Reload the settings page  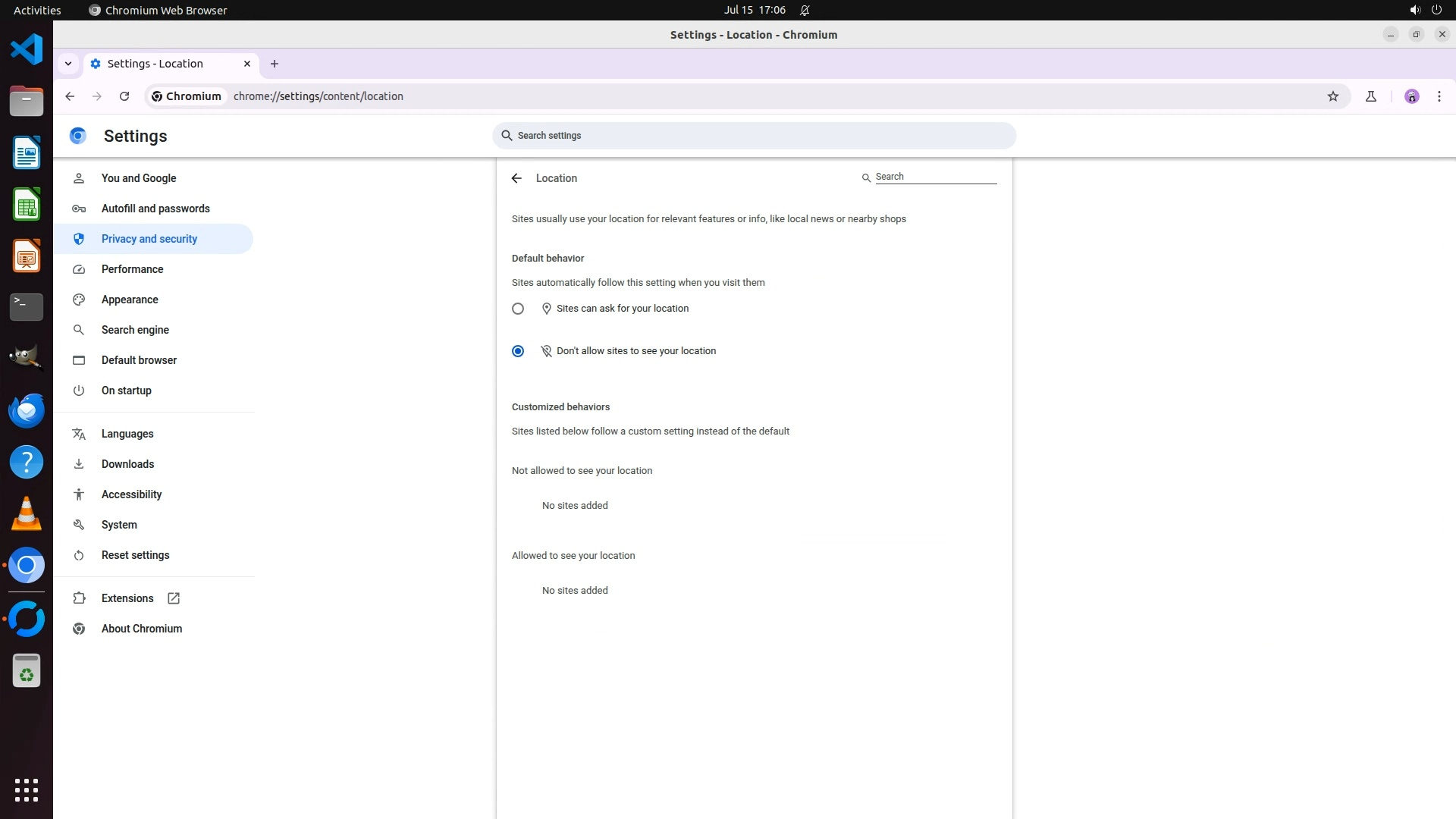point(124,96)
